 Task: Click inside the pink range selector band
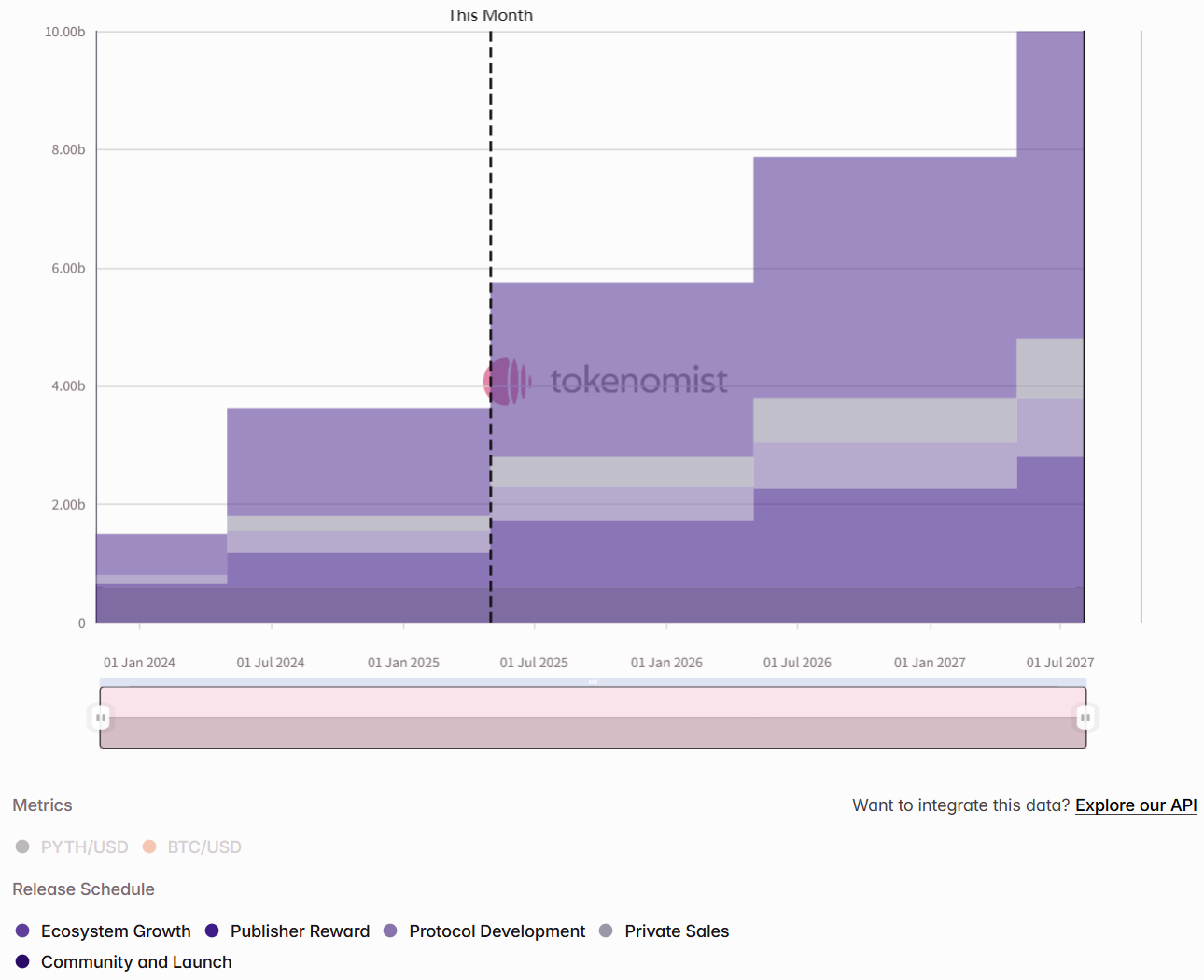(x=593, y=703)
